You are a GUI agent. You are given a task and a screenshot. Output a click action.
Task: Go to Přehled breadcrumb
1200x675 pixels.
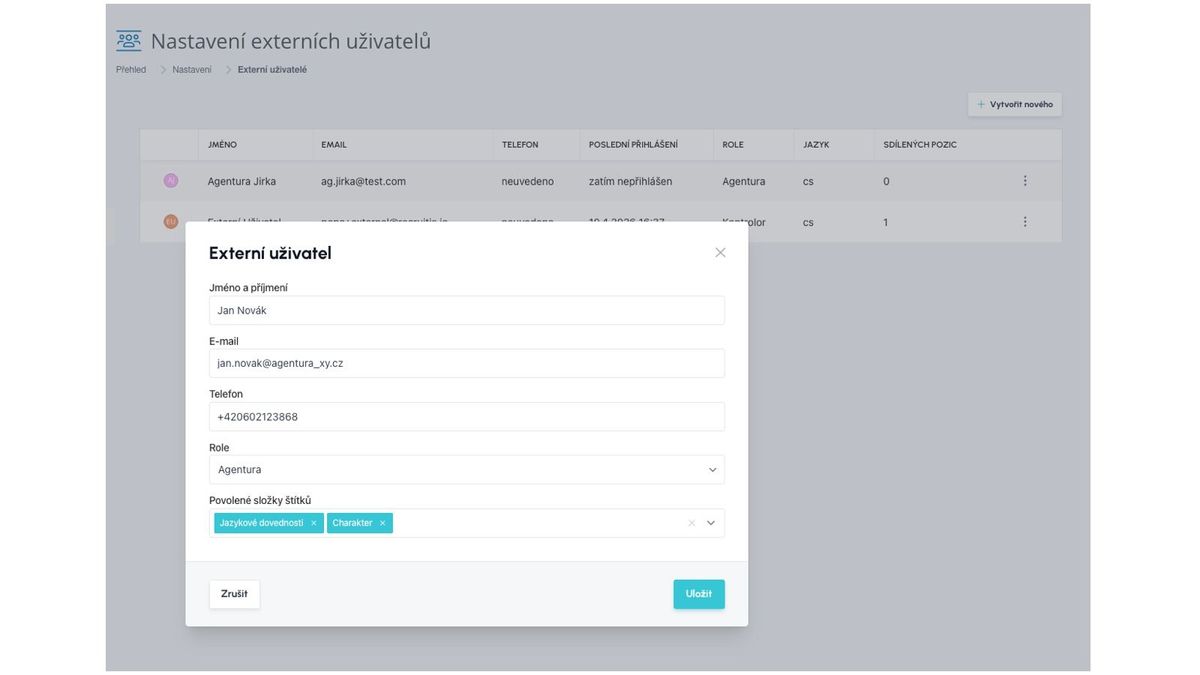pyautogui.click(x=131, y=70)
